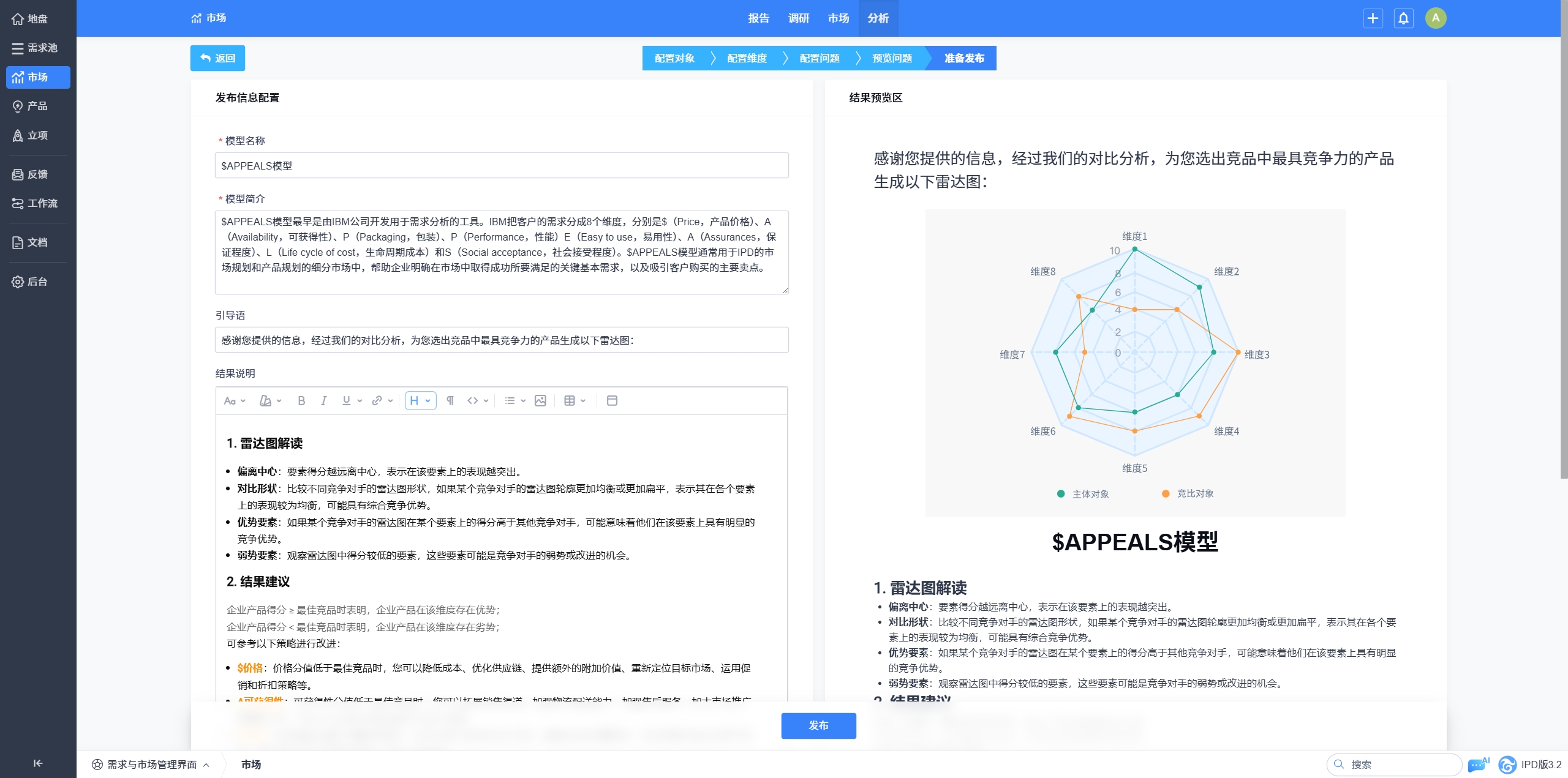Go to the 配置对象 step
The height and width of the screenshot is (778, 1568).
pyautogui.click(x=674, y=58)
